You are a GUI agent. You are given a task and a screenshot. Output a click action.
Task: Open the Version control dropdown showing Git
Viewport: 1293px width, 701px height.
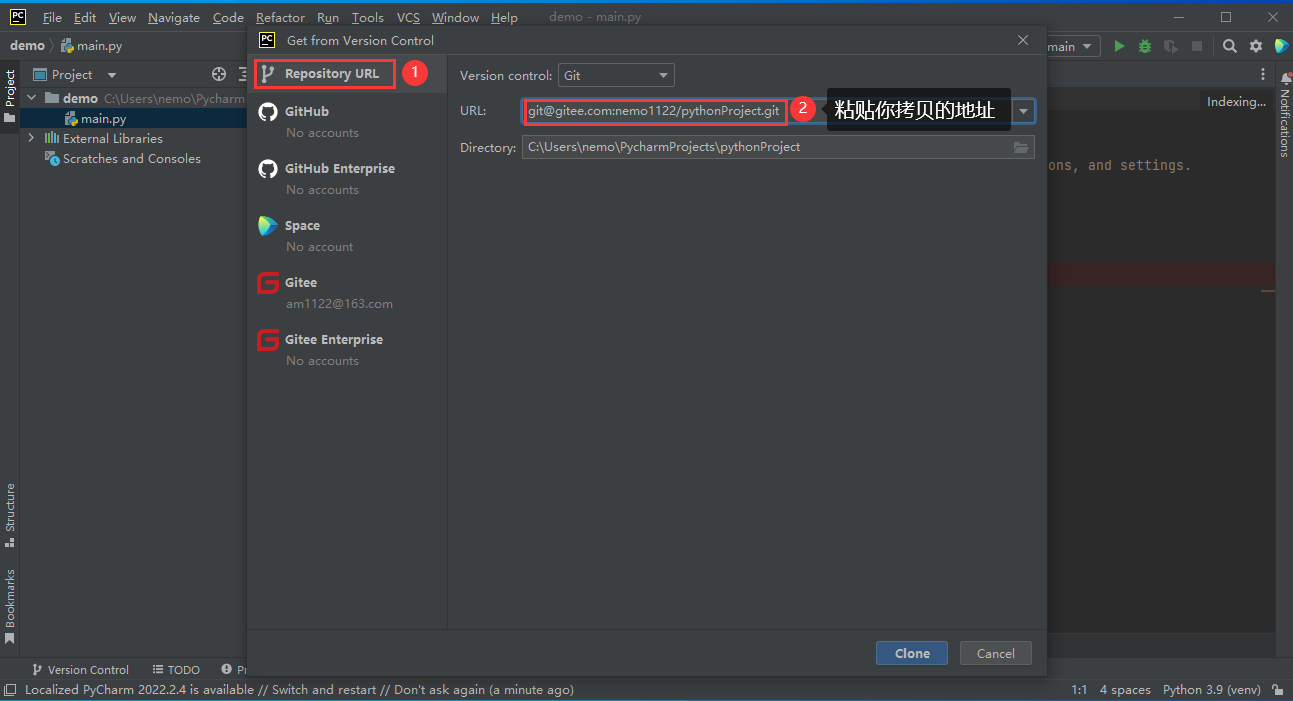click(x=616, y=75)
